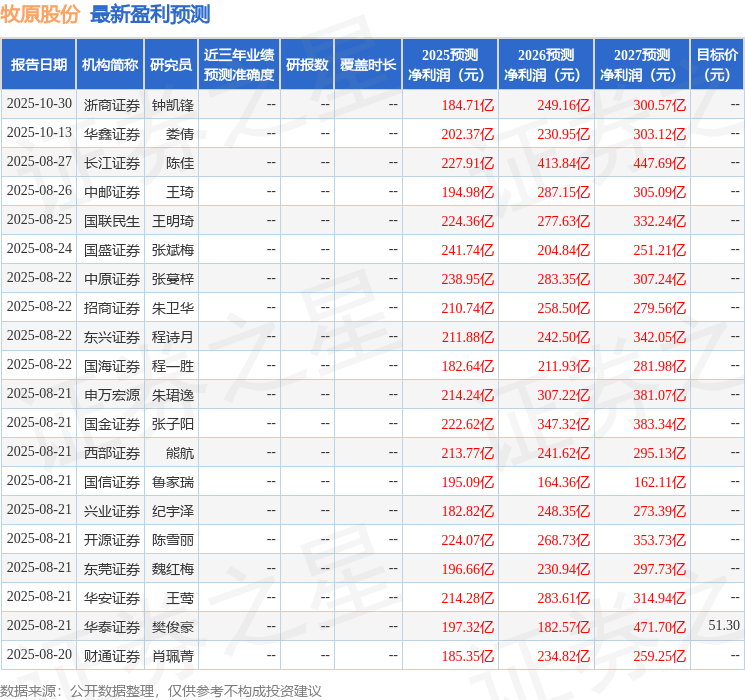Select the 兴业证券 institution cell
745x700 pixels.
coord(112,511)
